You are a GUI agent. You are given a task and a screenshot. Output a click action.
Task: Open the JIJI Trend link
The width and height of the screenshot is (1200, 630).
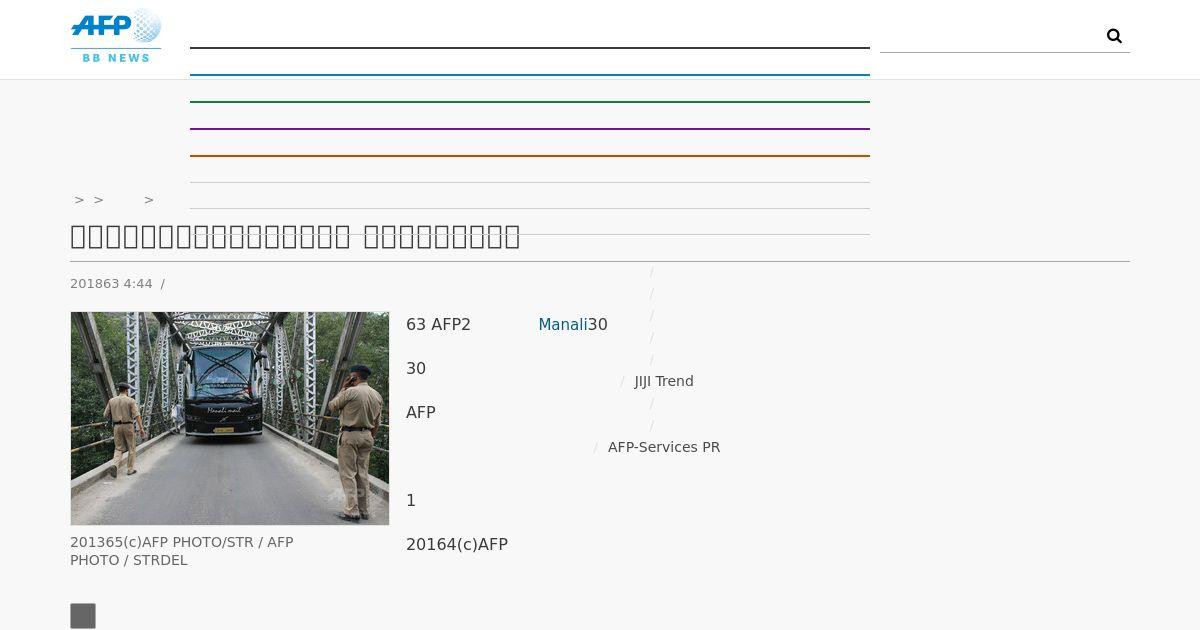[x=664, y=381]
